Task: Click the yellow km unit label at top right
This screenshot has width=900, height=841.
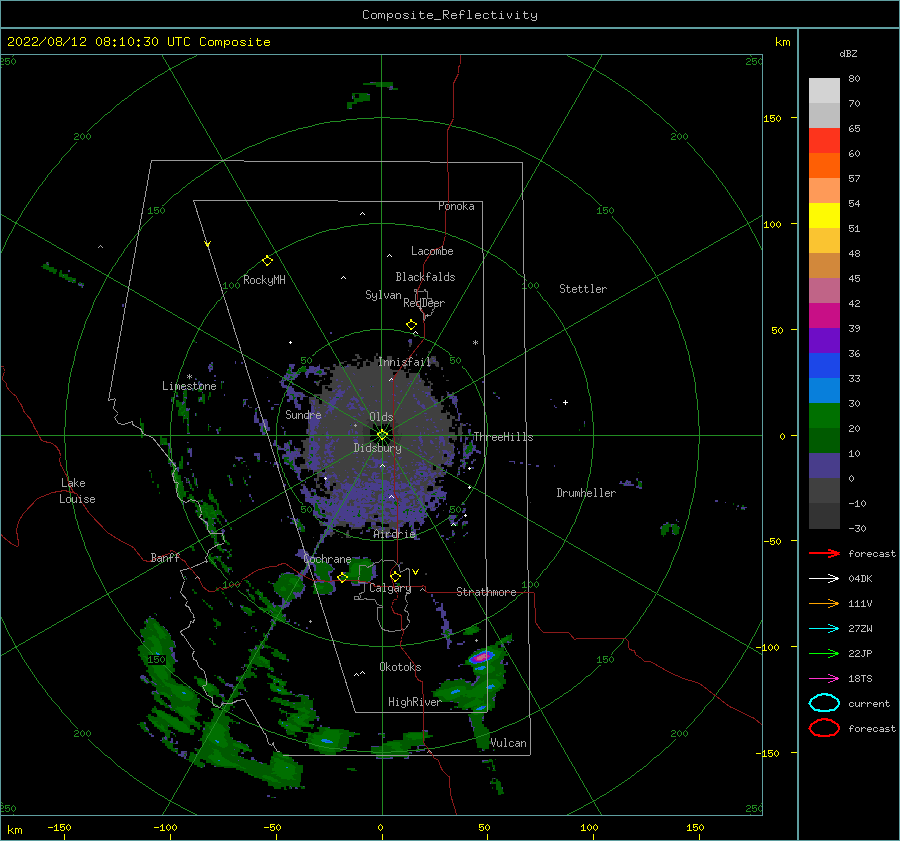Action: click(782, 42)
